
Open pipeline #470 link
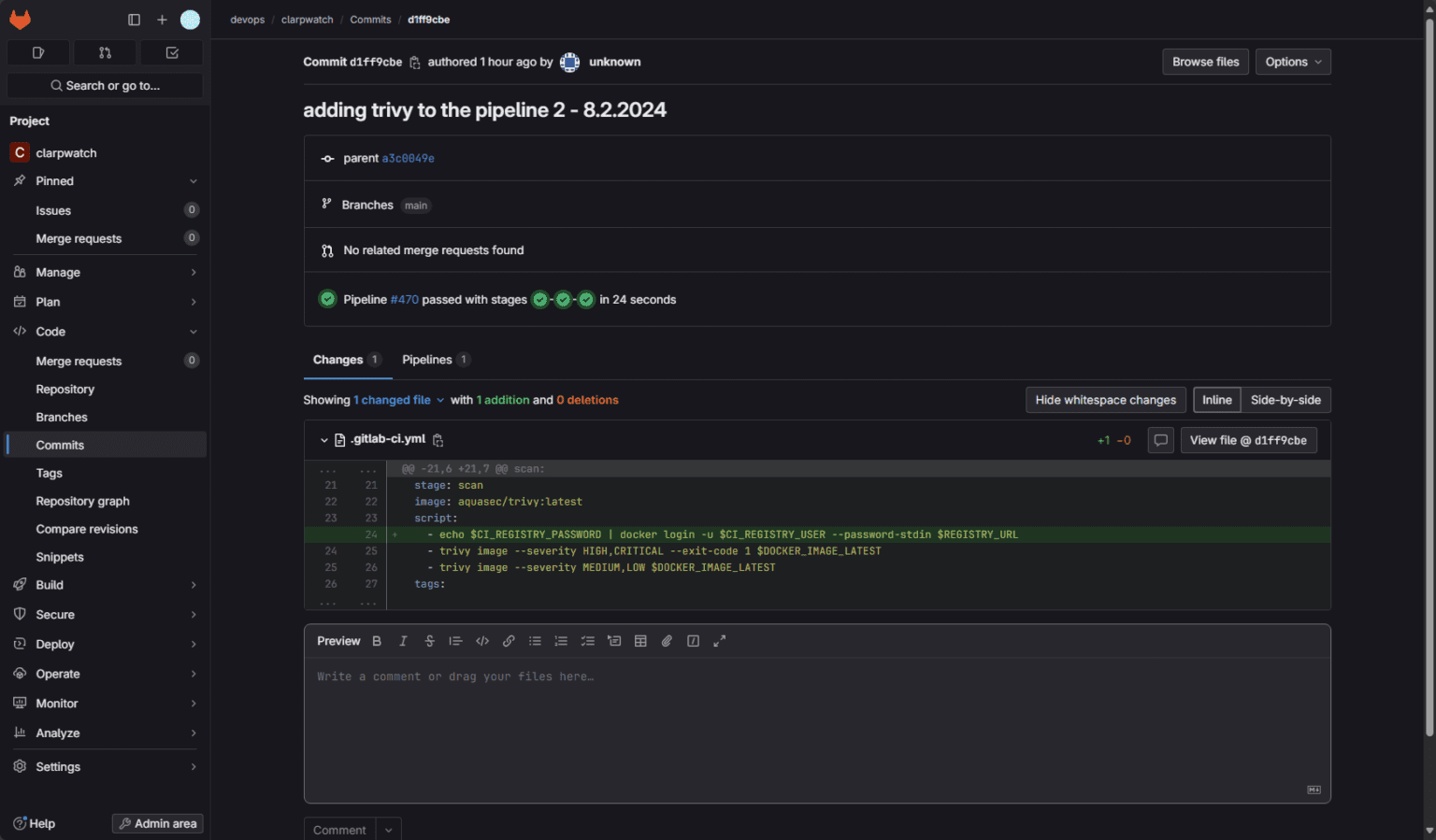(x=405, y=300)
